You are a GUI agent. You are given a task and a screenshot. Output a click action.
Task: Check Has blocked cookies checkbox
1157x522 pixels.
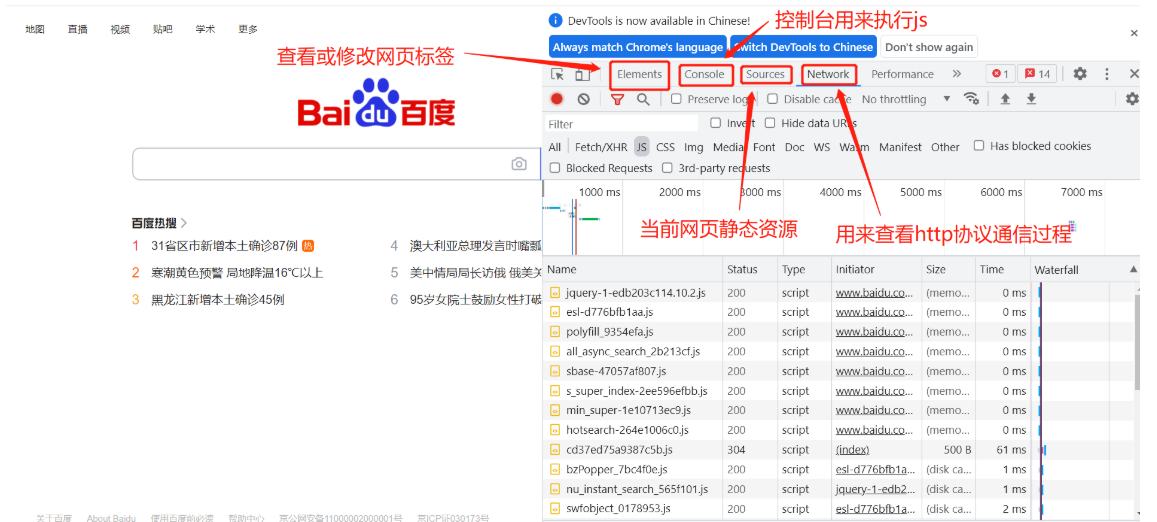[x=978, y=145]
